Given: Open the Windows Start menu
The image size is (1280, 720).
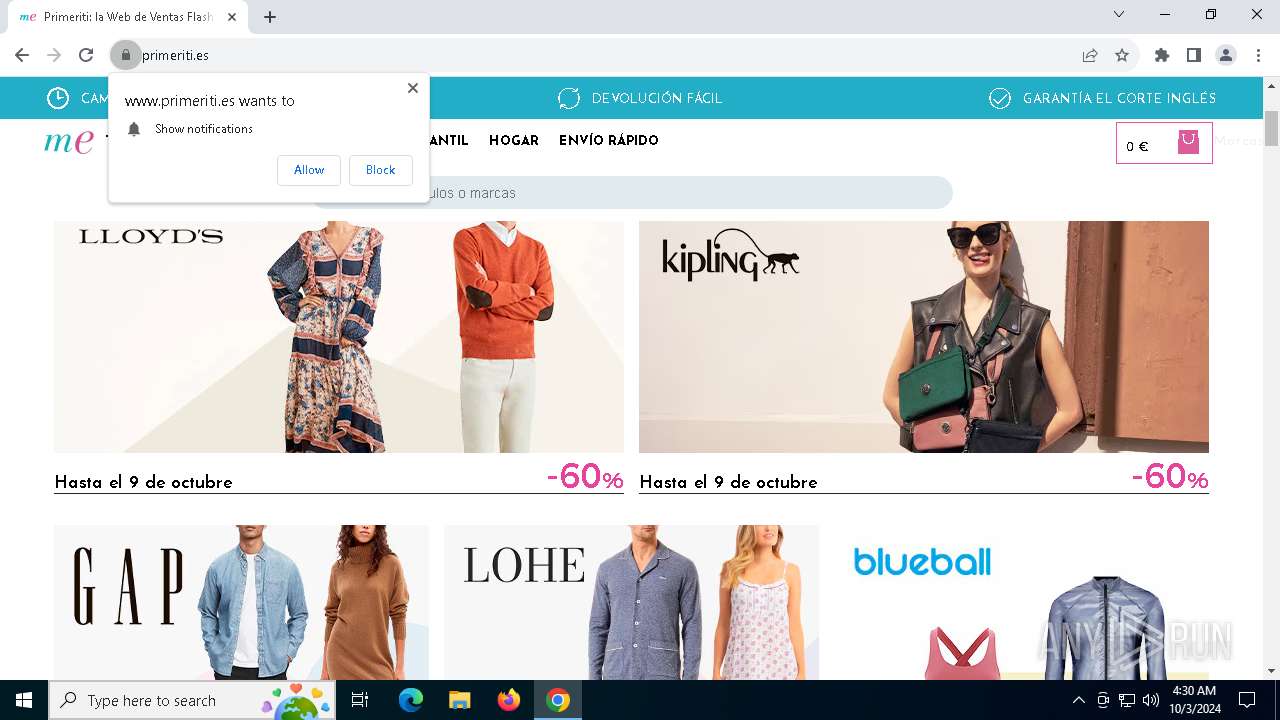Looking at the screenshot, I should (x=24, y=700).
